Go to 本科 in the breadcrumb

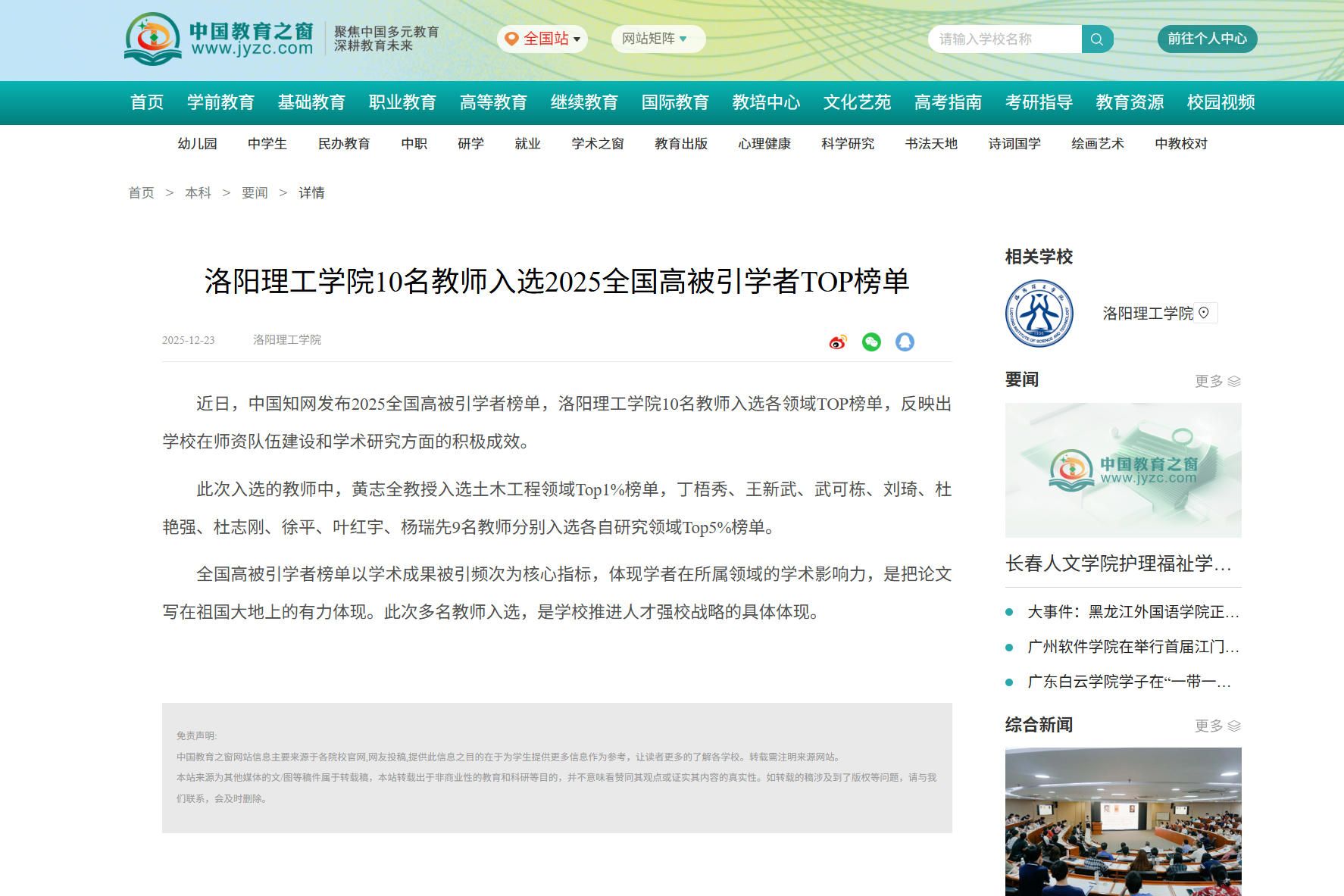coord(198,193)
